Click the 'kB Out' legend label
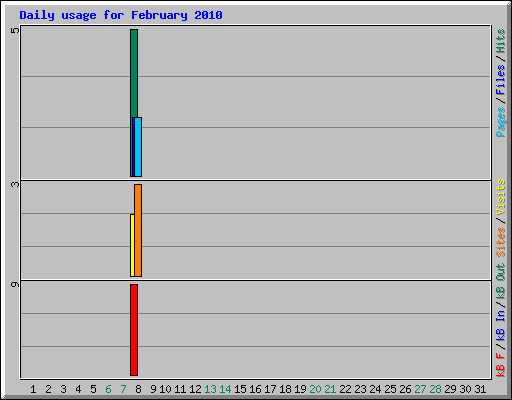The width and height of the screenshot is (512, 400). coord(500,281)
